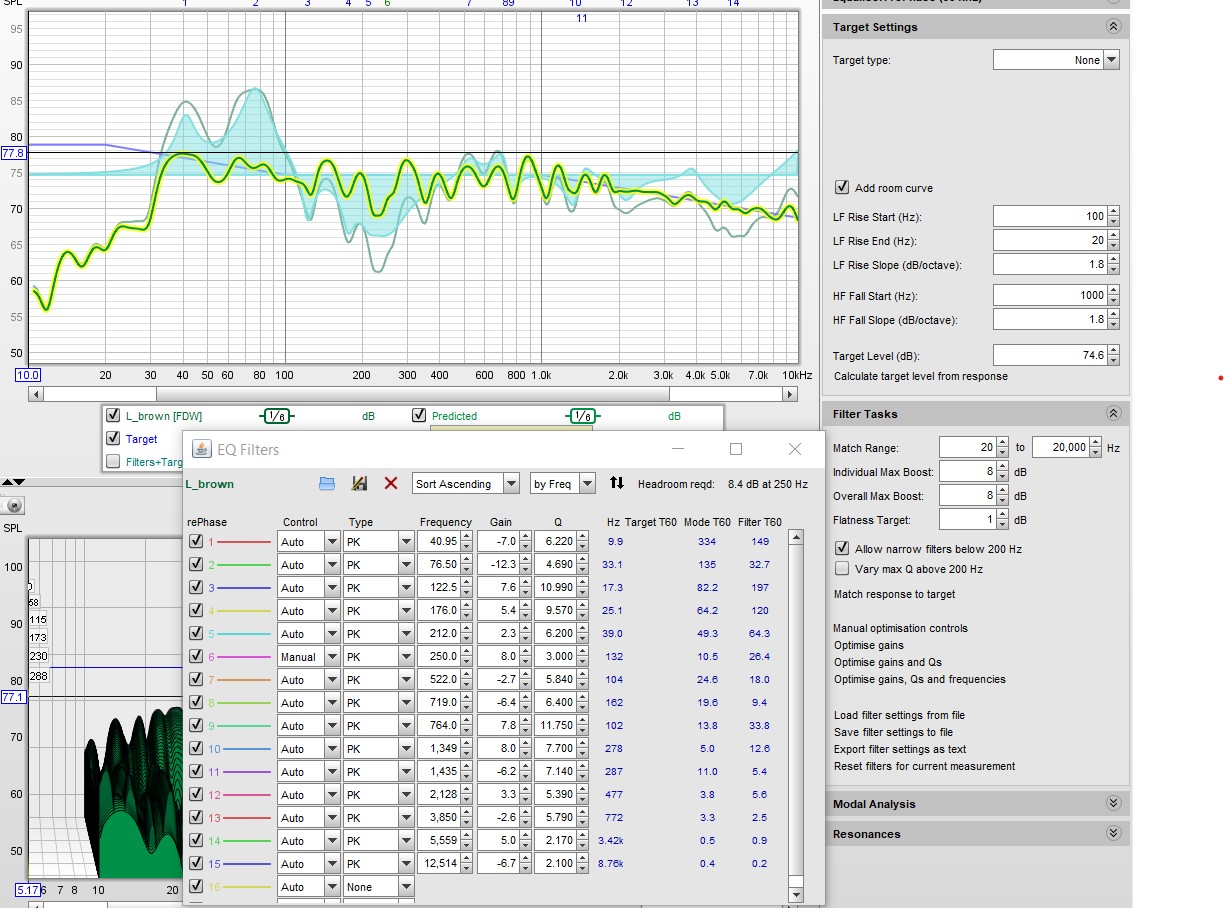Toggle the Add room curve checkbox

click(842, 187)
